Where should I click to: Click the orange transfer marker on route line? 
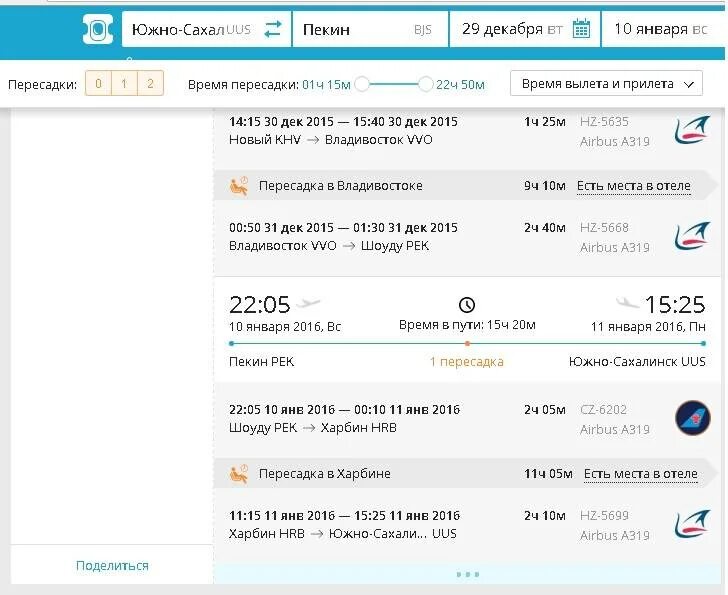coord(467,344)
